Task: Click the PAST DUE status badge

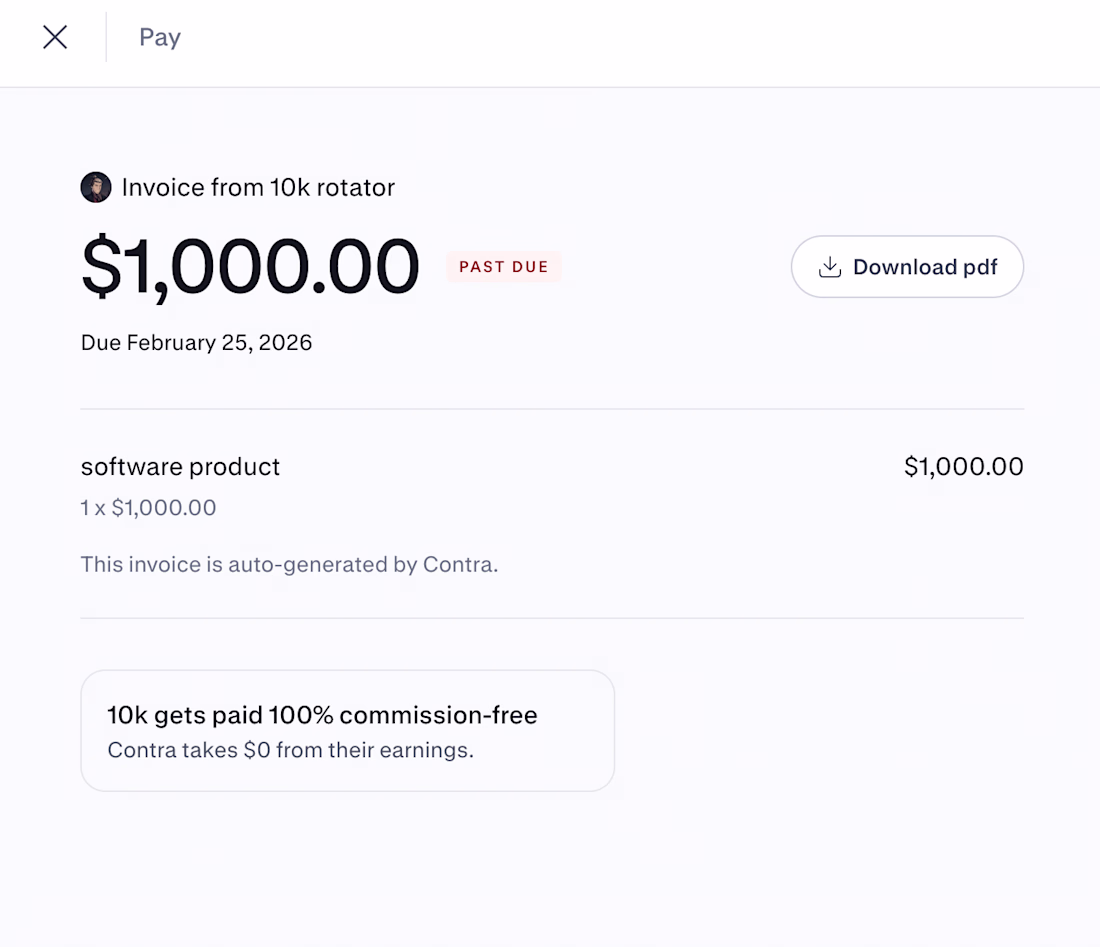Action: 504,267
